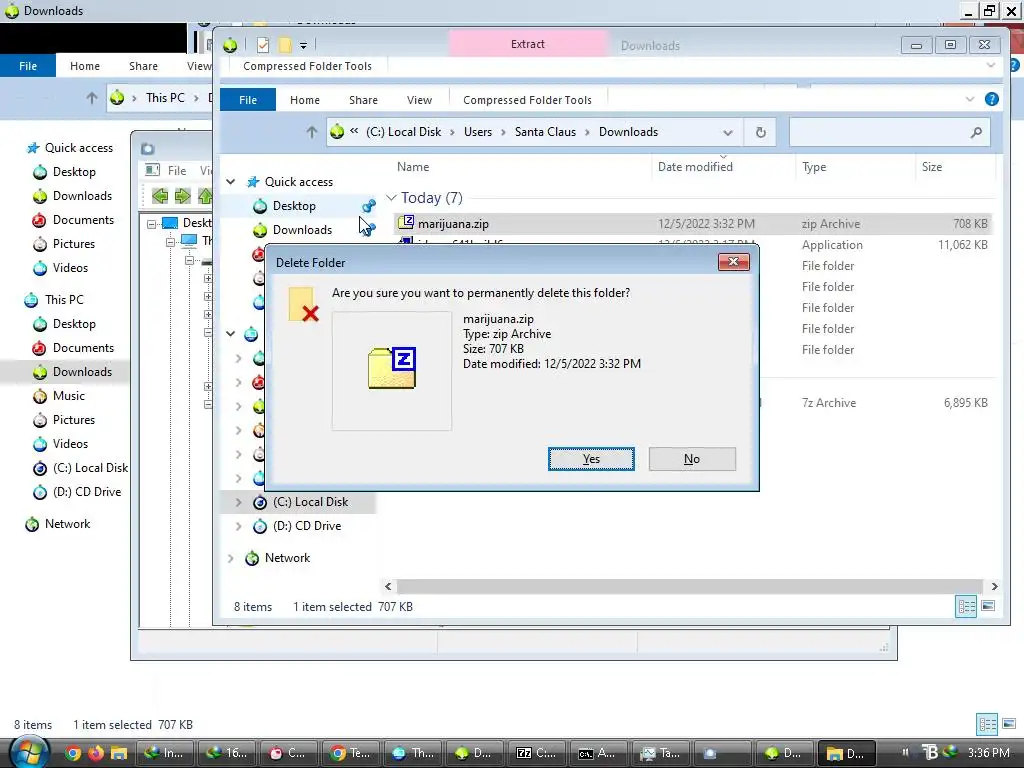This screenshot has height=768, width=1024.
Task: Collapse the Desktop tree node in the middle window
Action: 152,223
